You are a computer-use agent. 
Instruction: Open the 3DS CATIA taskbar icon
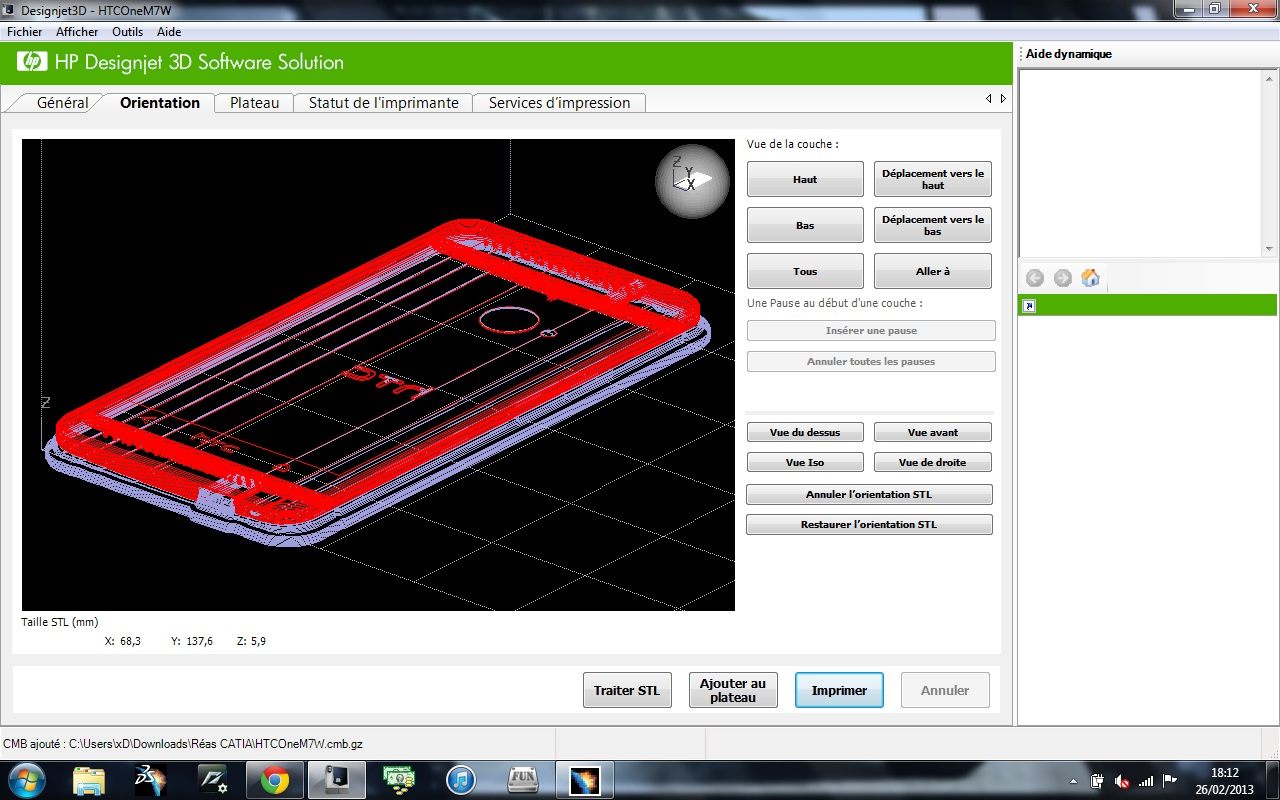(151, 780)
